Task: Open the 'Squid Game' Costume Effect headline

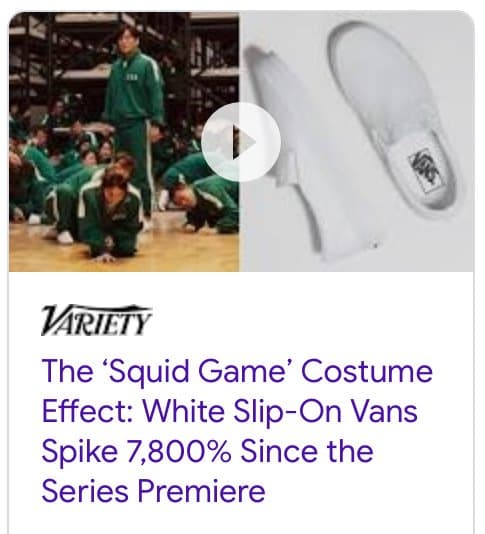Action: [x=237, y=430]
